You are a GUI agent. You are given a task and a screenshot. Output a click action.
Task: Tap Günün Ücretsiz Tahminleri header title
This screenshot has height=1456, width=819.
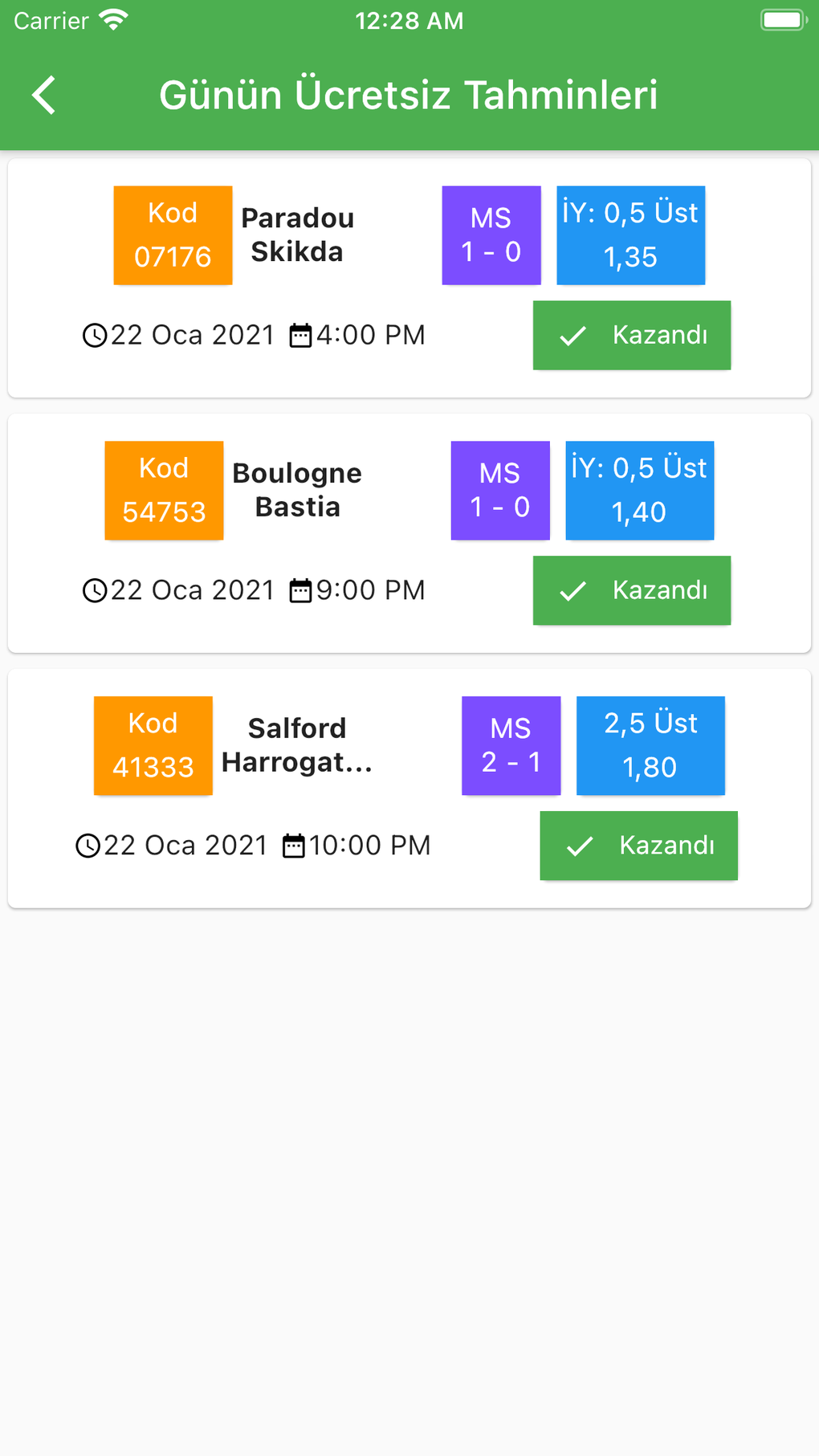pyautogui.click(x=408, y=96)
